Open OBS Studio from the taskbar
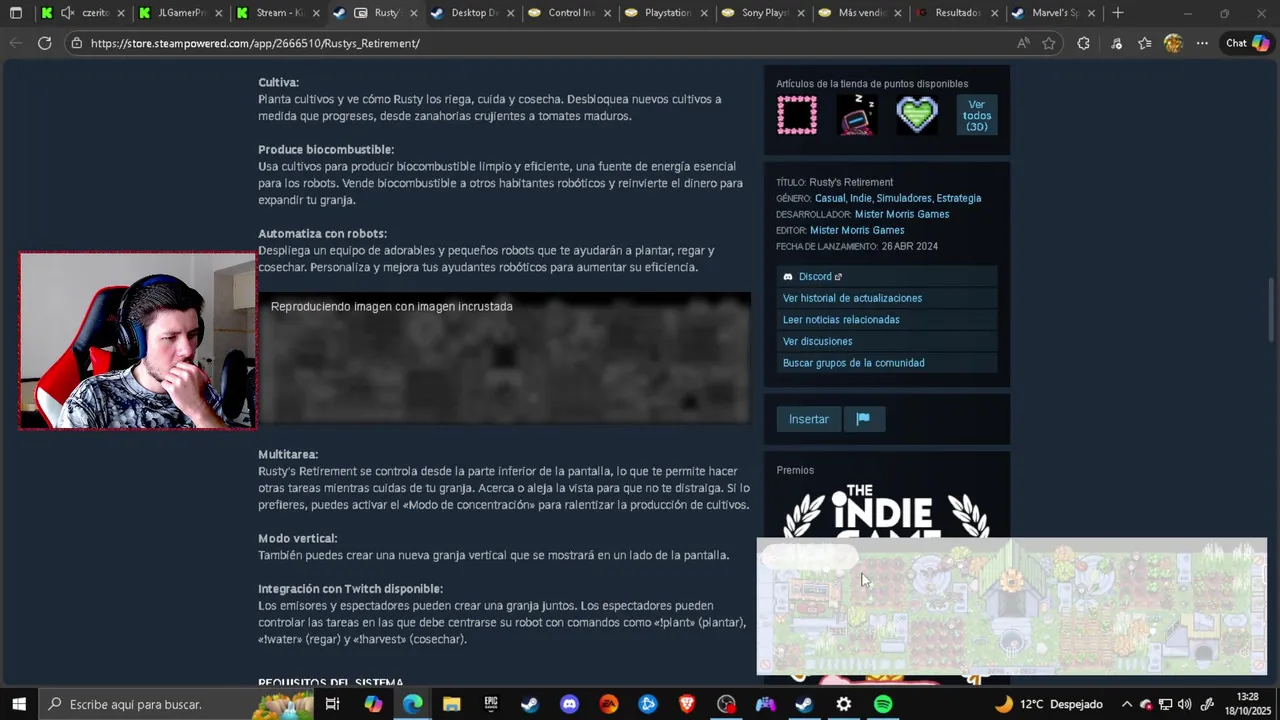Screen dimensions: 1280x720 [726, 704]
